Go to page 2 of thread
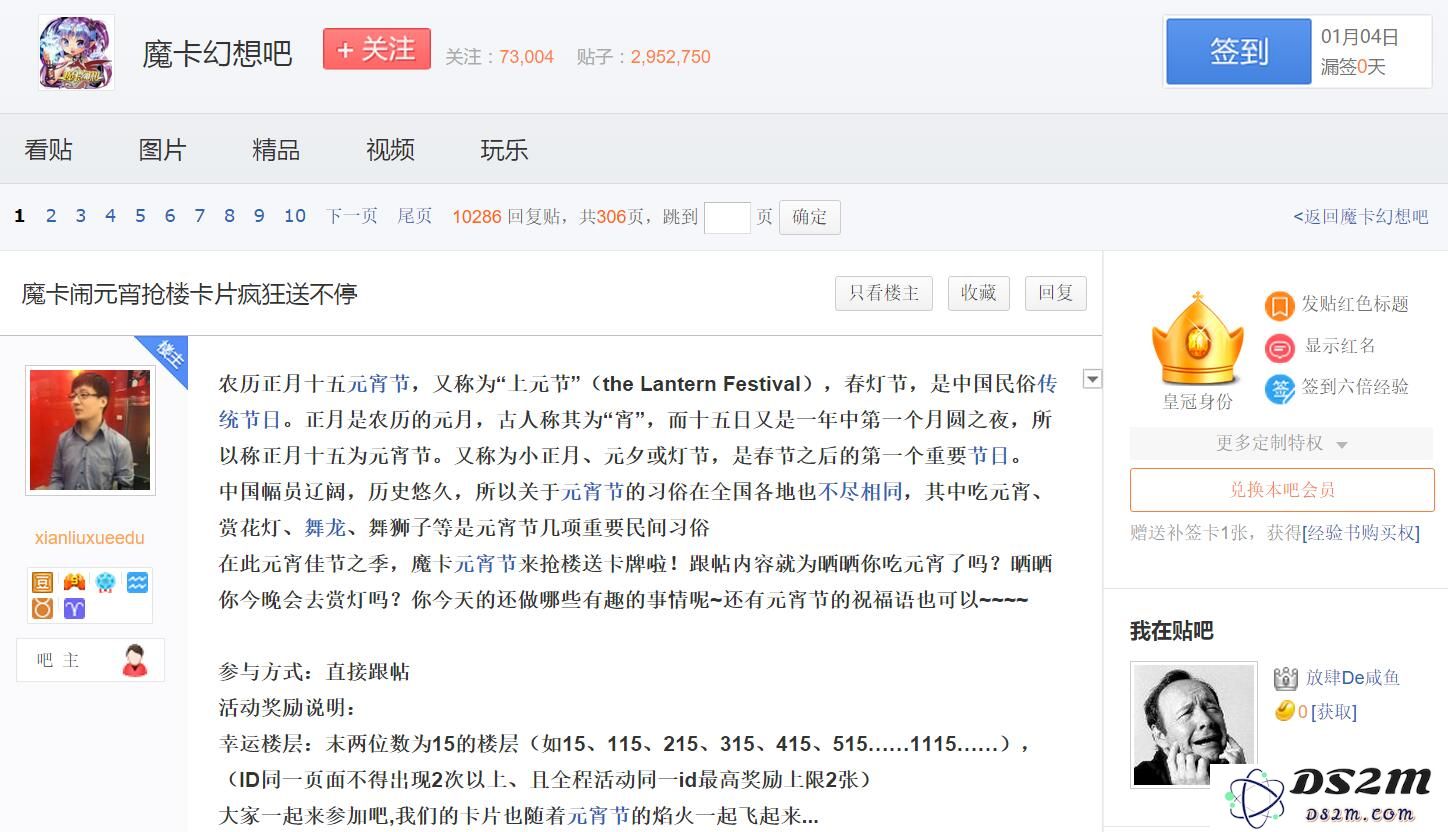The height and width of the screenshot is (832, 1448). point(51,216)
